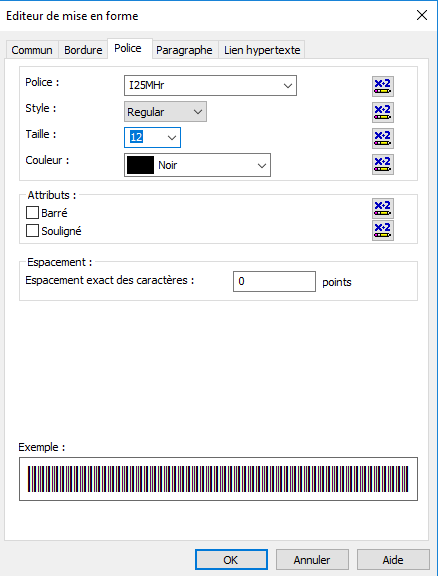Open the Lien hypertexte tab

click(262, 50)
